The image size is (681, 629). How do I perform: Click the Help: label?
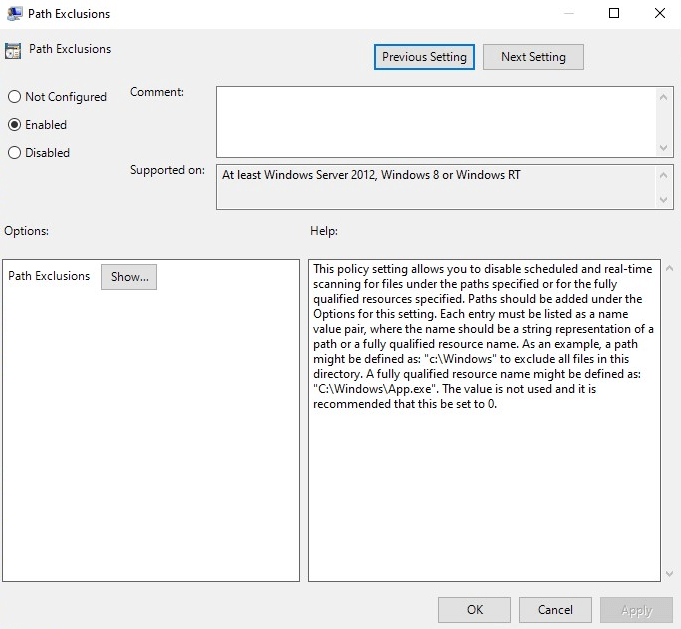pyautogui.click(x=324, y=231)
